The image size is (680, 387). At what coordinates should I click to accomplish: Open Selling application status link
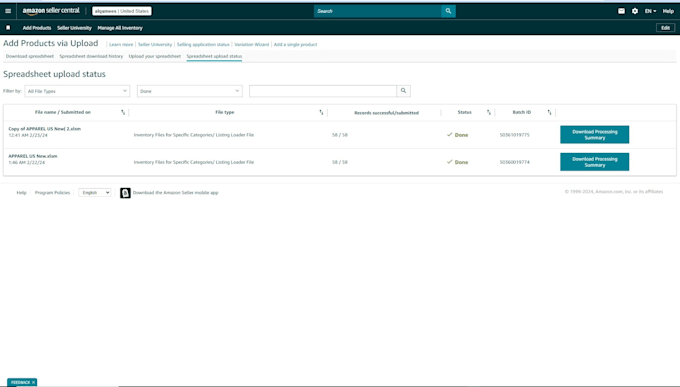(203, 45)
